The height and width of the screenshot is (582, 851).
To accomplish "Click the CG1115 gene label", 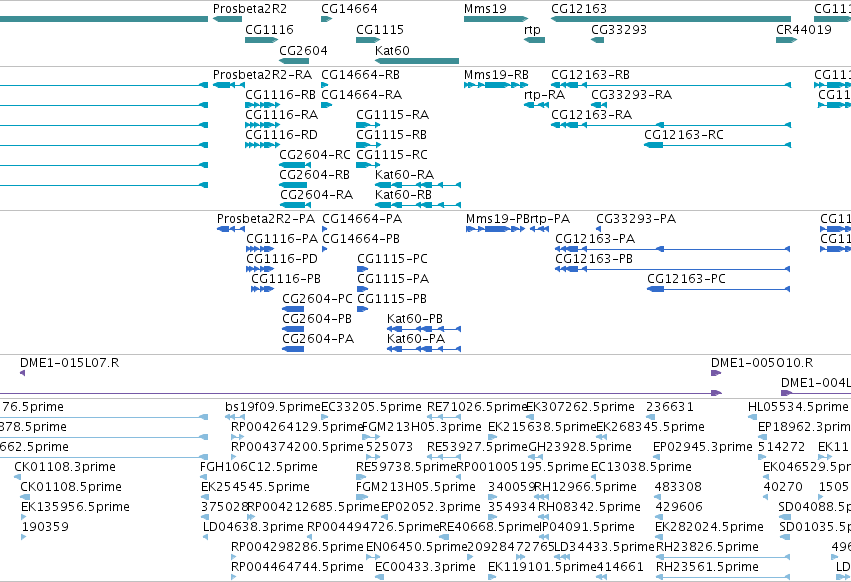I will tap(380, 29).
